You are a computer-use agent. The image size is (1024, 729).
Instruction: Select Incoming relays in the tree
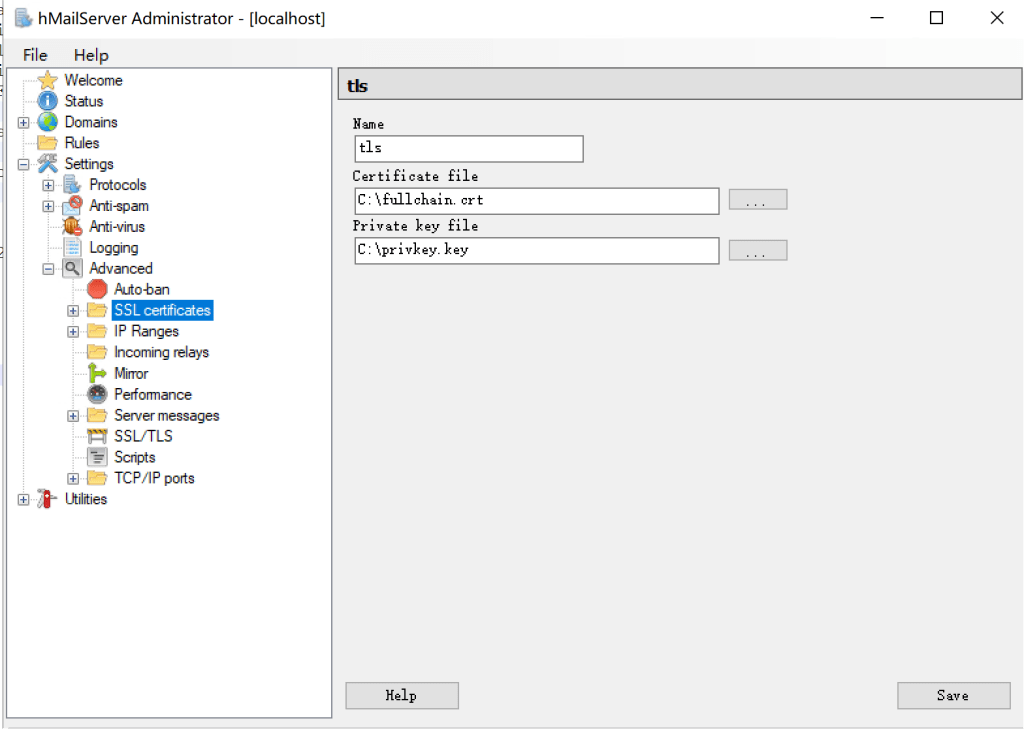pyautogui.click(x=161, y=352)
